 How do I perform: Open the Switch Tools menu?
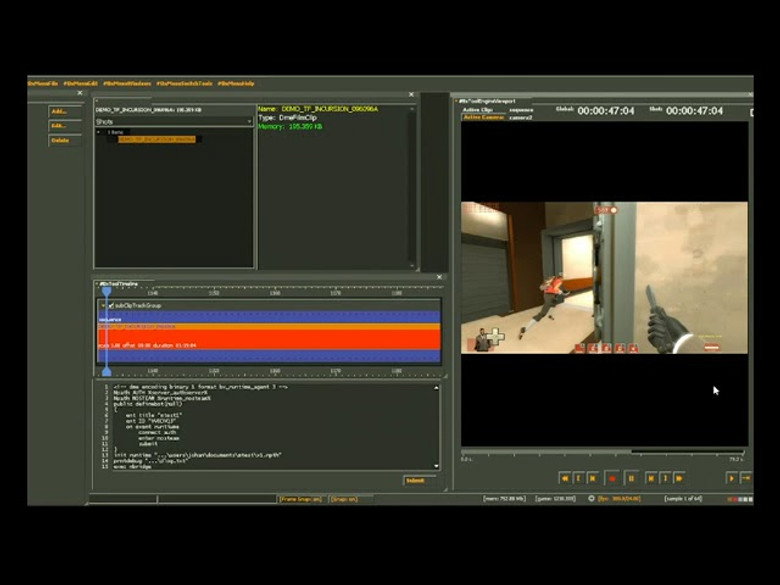(185, 84)
